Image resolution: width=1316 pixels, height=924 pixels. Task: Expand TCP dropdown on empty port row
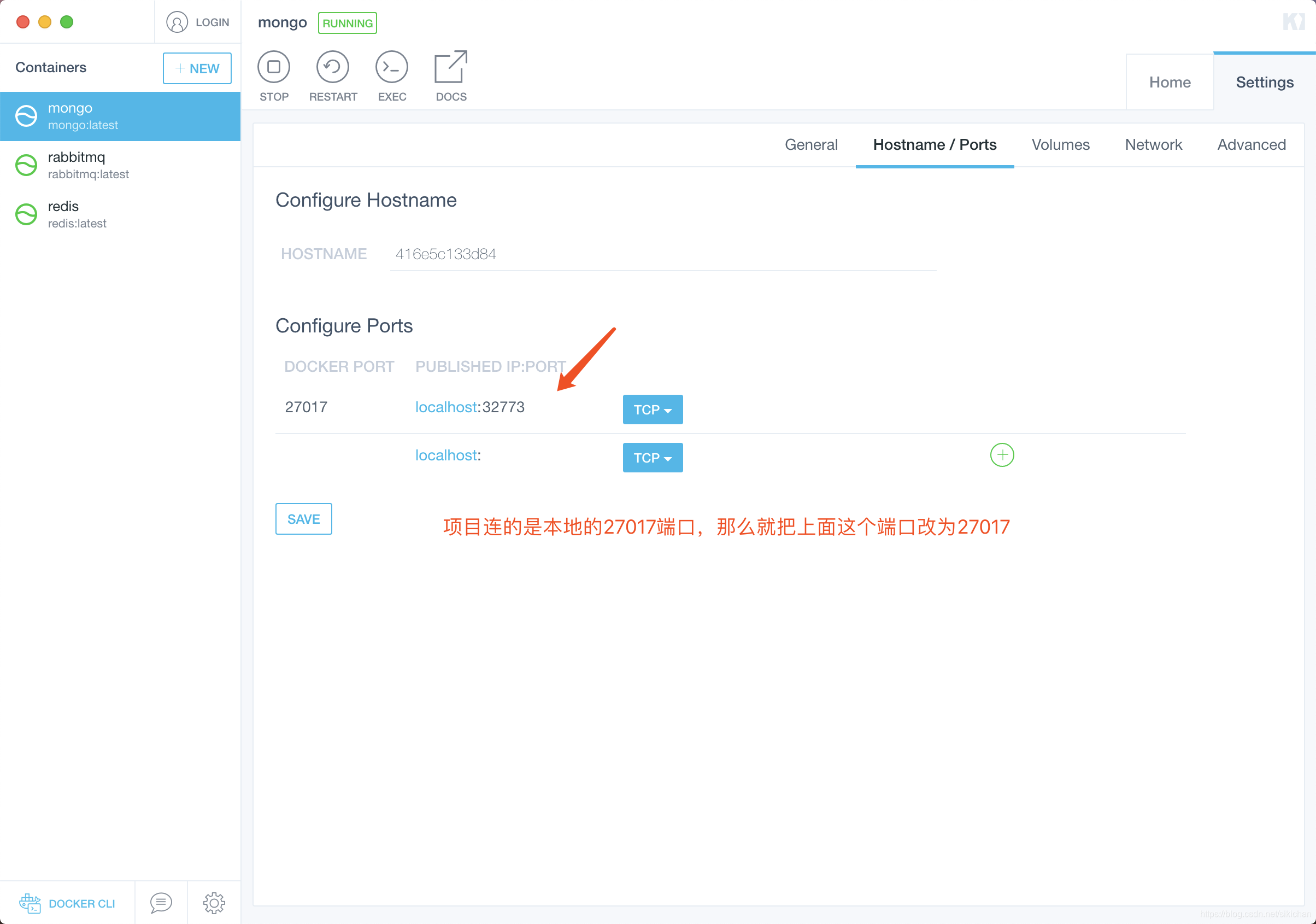653,458
